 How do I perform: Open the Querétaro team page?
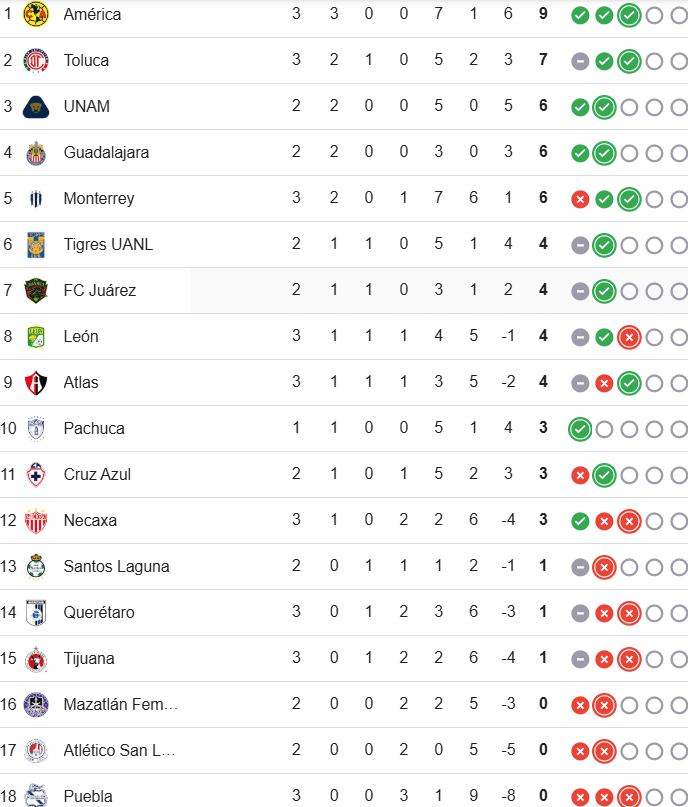[x=99, y=612]
